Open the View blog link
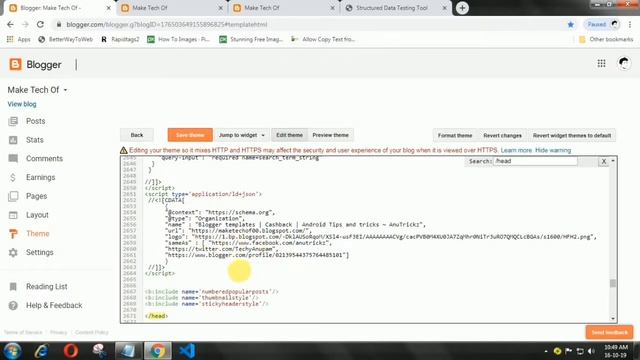The image size is (640, 360). point(22,104)
